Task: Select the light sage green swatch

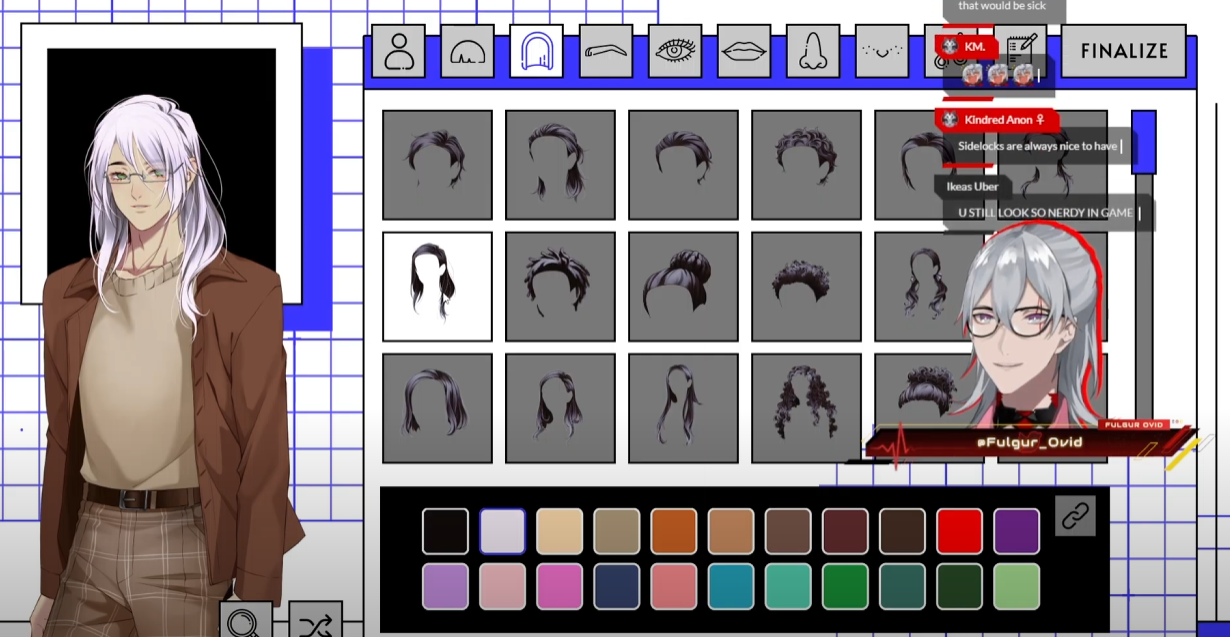Action: click(1016, 587)
